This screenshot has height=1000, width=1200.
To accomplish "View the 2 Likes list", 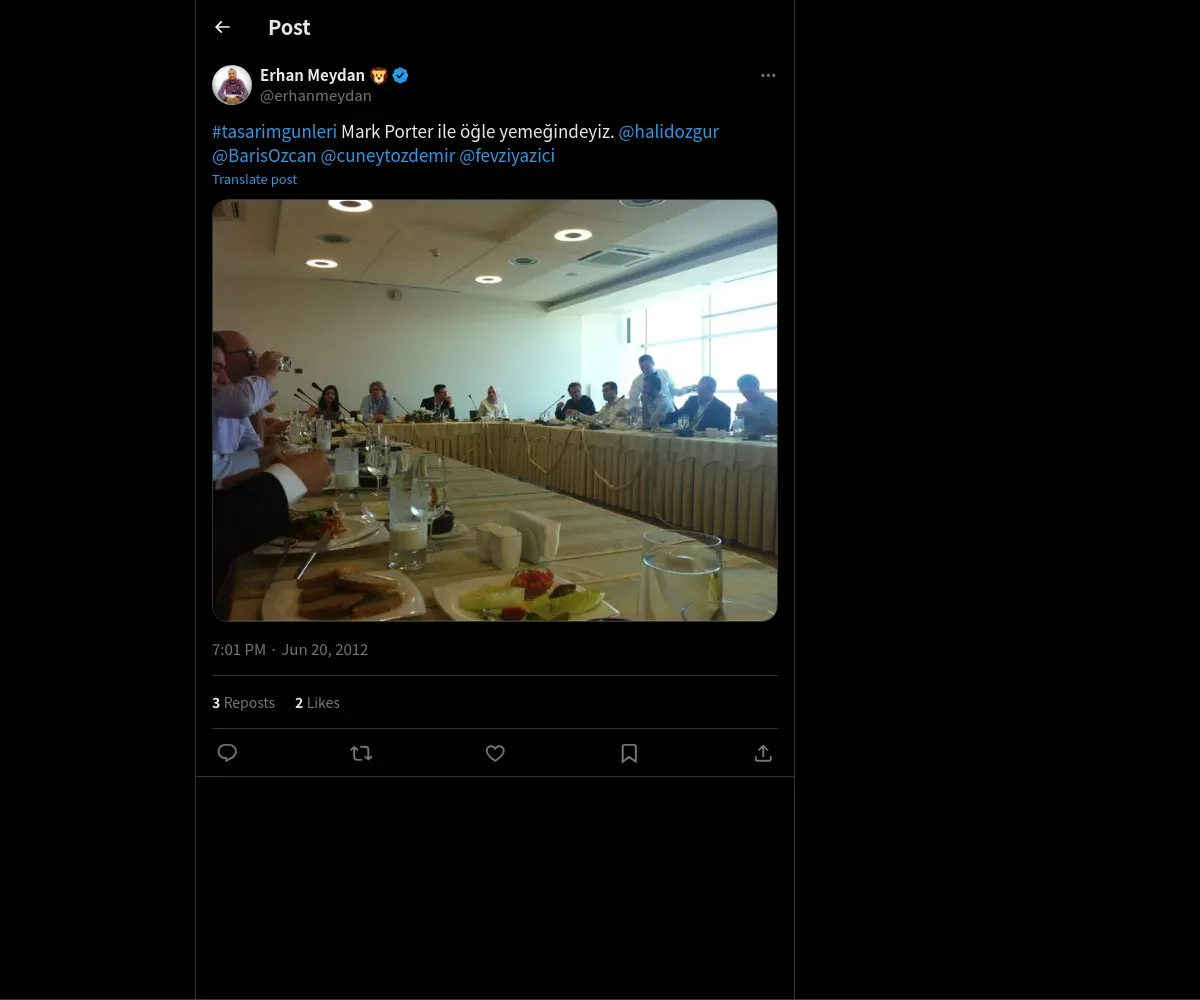I will point(317,703).
